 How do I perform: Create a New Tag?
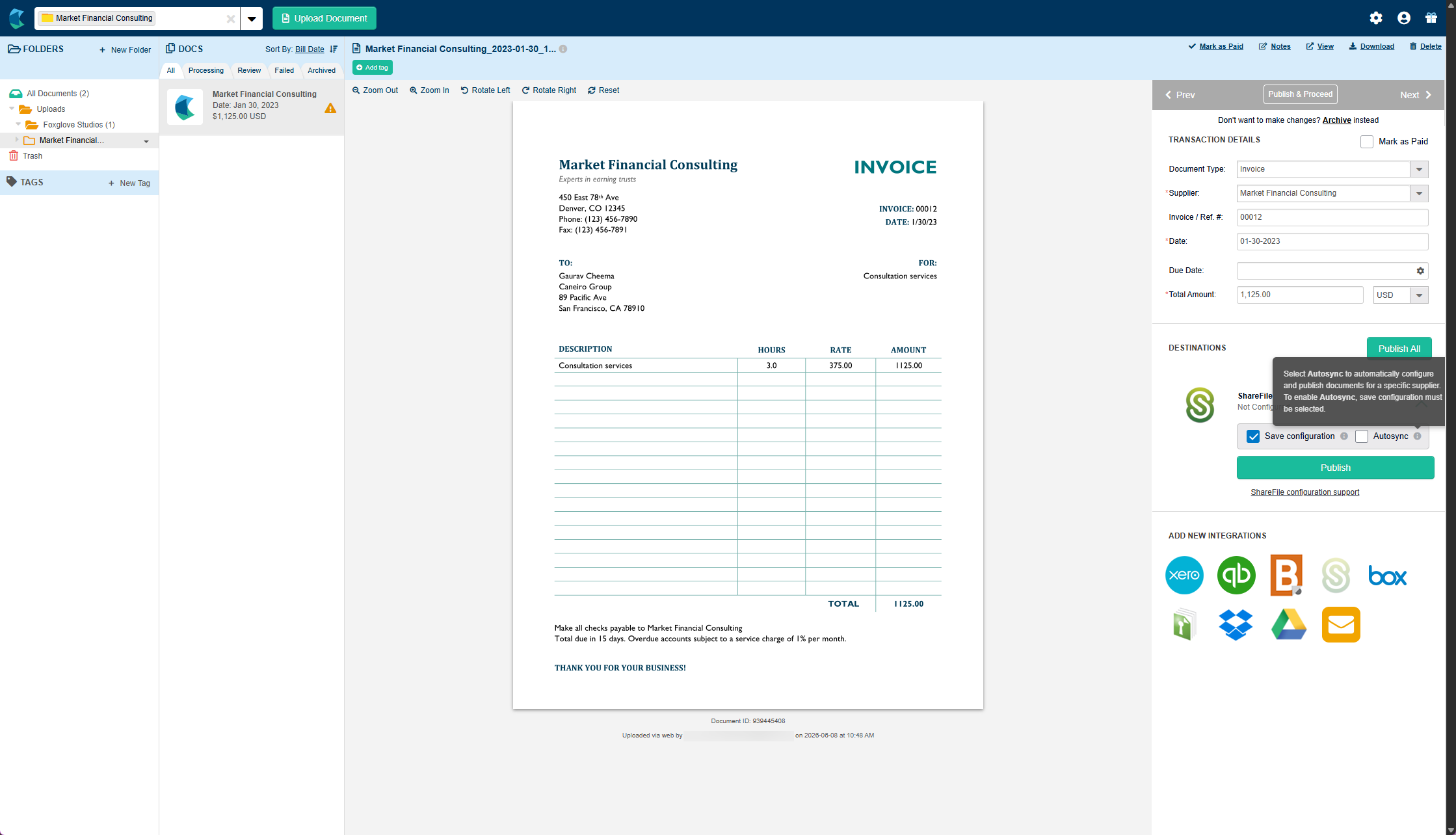[x=129, y=183]
